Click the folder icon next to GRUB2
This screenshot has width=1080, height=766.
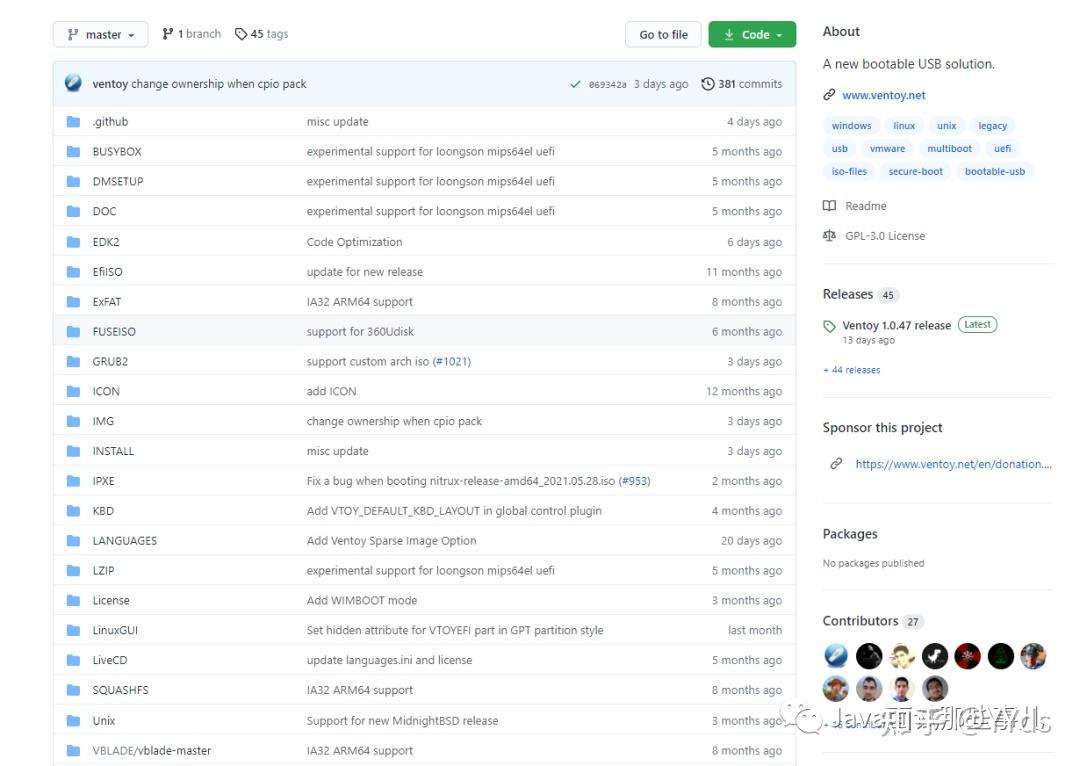click(x=73, y=361)
